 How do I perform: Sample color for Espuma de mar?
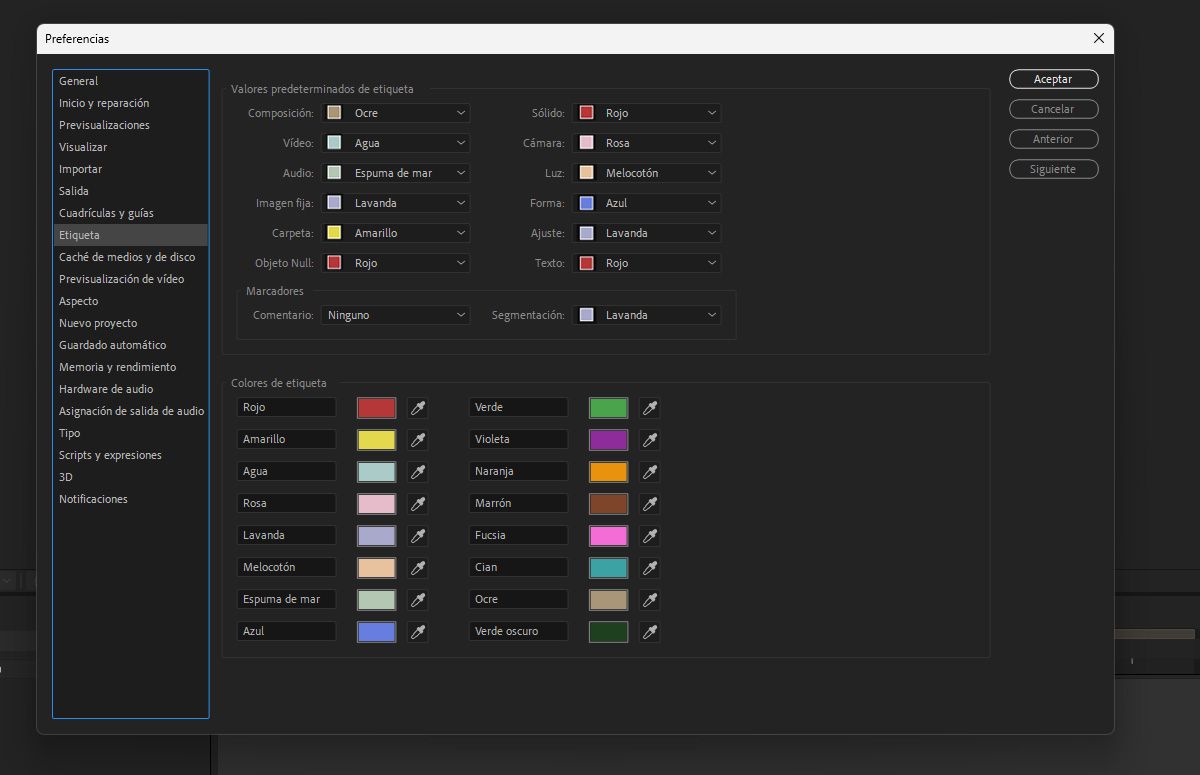(x=418, y=600)
